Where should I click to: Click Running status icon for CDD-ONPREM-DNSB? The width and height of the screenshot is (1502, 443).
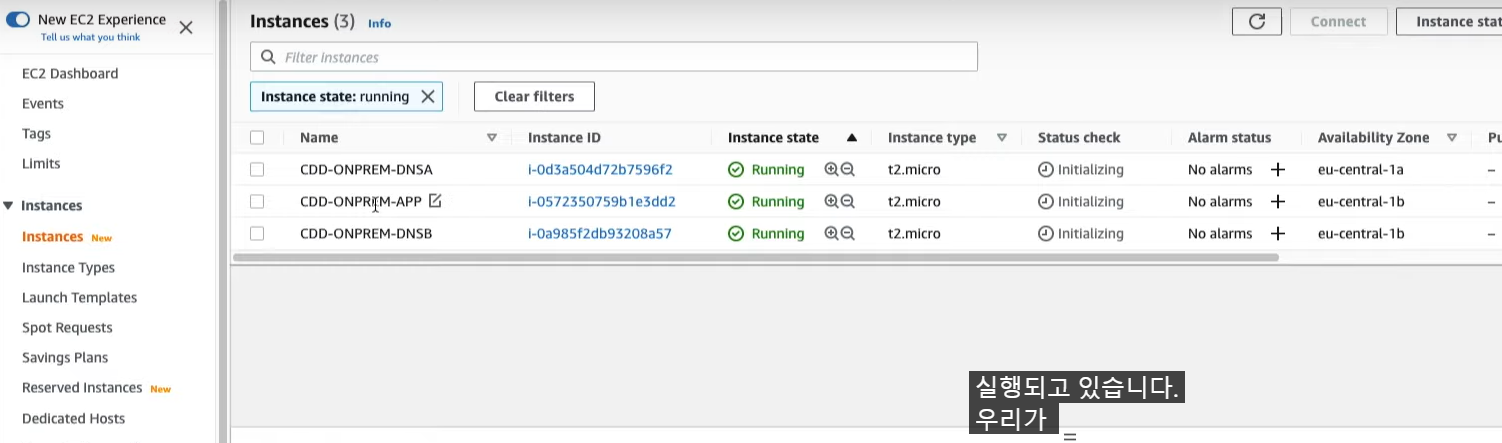[x=736, y=234]
